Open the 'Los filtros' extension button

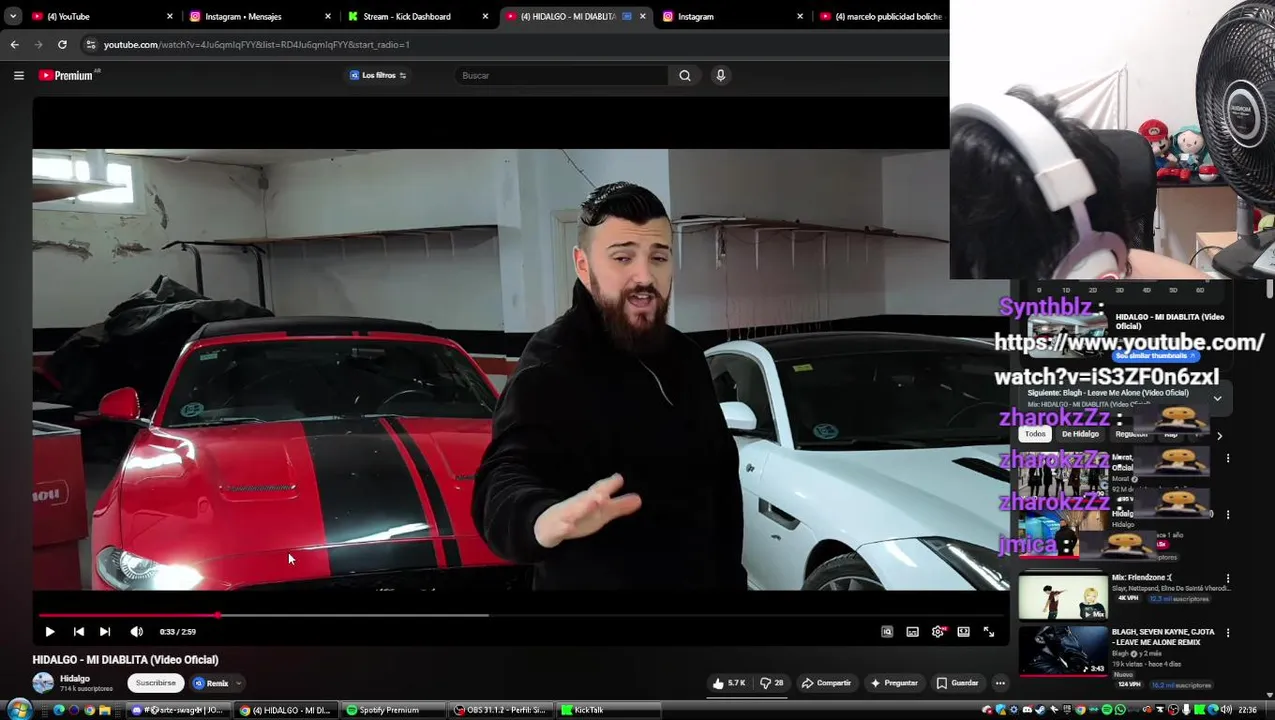tap(378, 75)
